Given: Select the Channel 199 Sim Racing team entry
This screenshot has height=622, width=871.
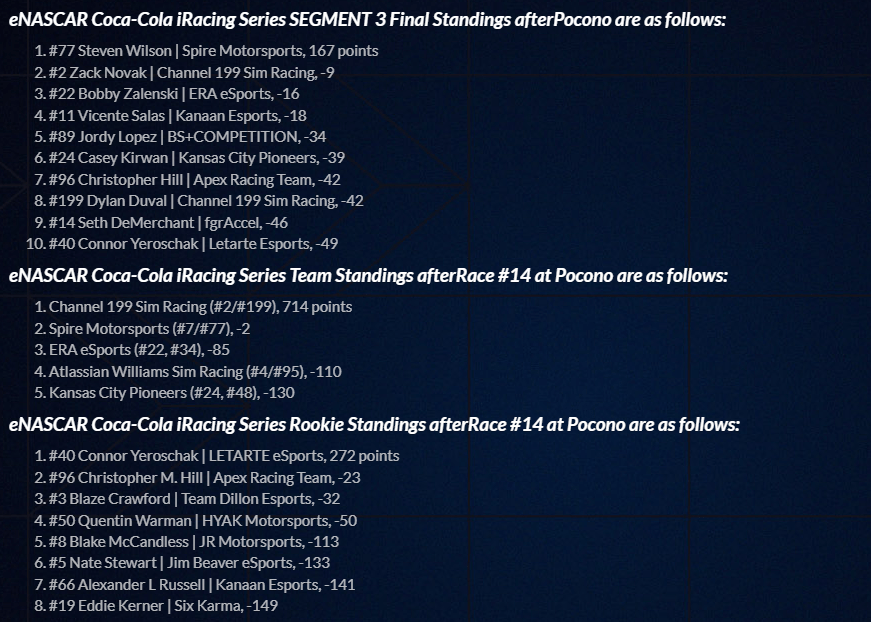Looking at the screenshot, I should [201, 307].
